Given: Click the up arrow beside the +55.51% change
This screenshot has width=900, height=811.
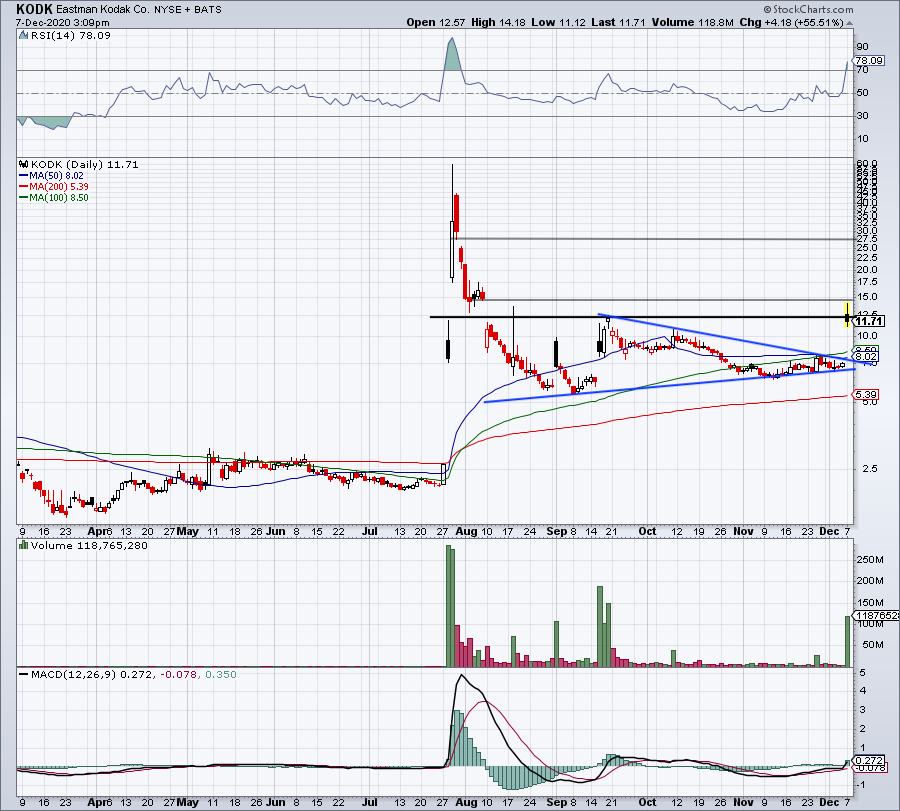Looking at the screenshot, I should [849, 23].
